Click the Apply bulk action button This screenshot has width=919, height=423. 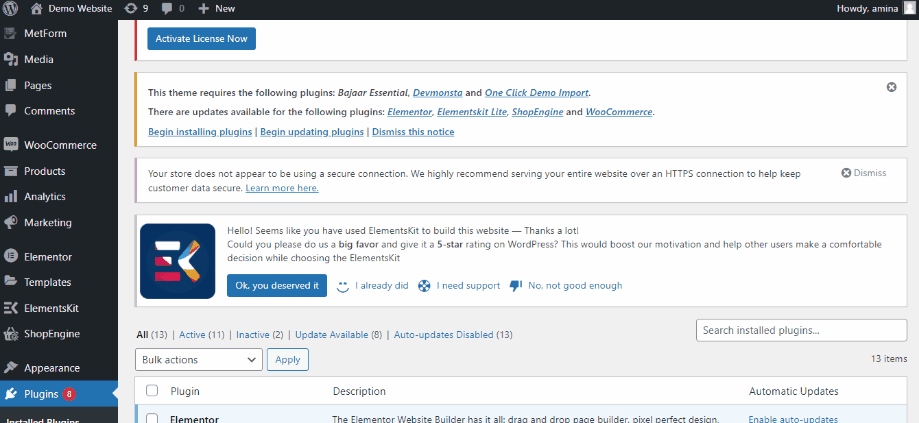point(288,360)
